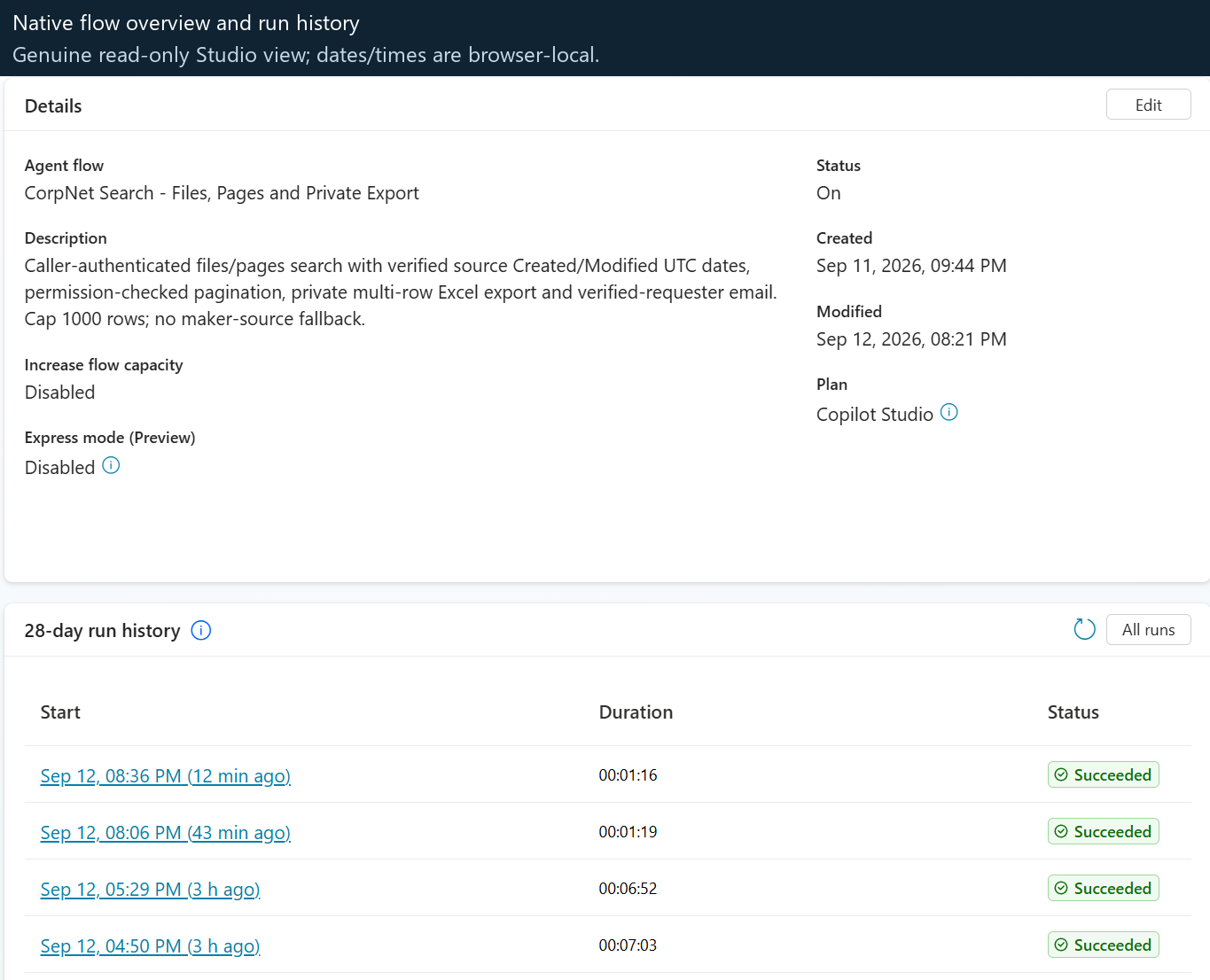Click the Status column header in run history
This screenshot has width=1210, height=980.
[1073, 712]
